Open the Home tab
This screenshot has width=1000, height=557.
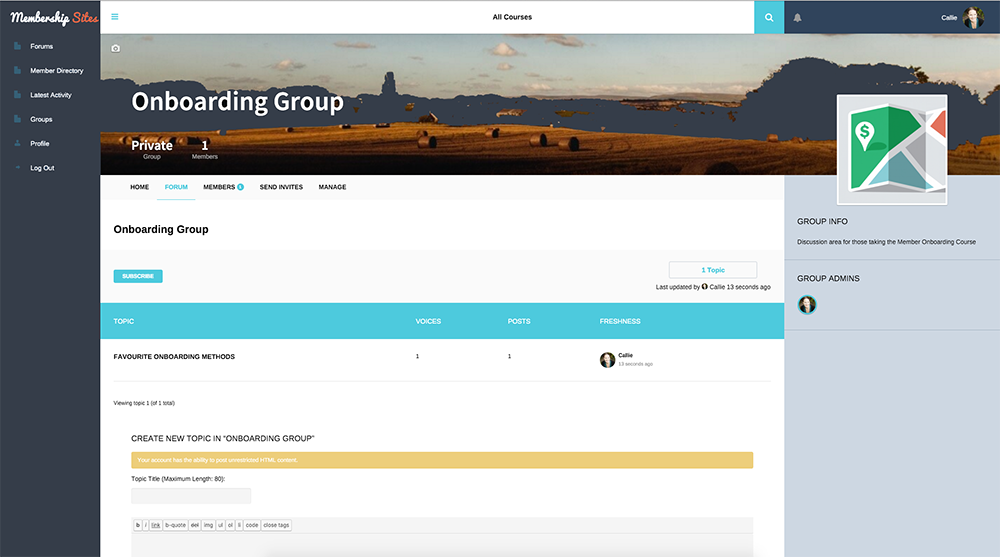click(x=140, y=187)
